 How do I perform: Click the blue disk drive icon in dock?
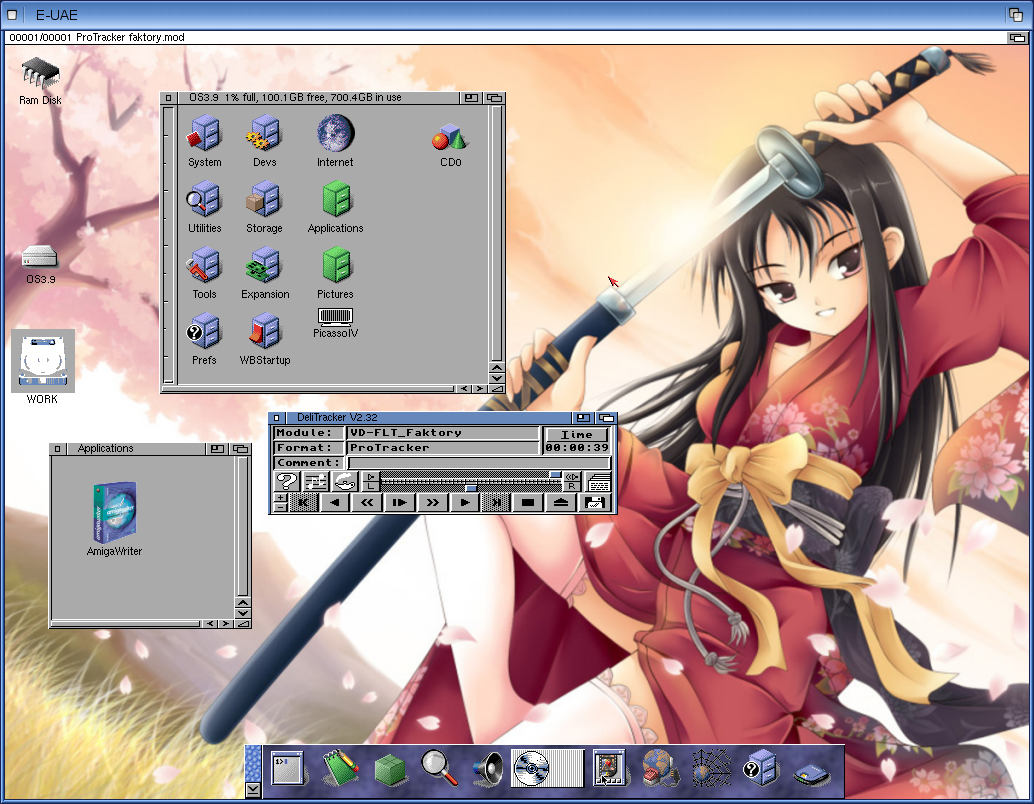[812, 774]
